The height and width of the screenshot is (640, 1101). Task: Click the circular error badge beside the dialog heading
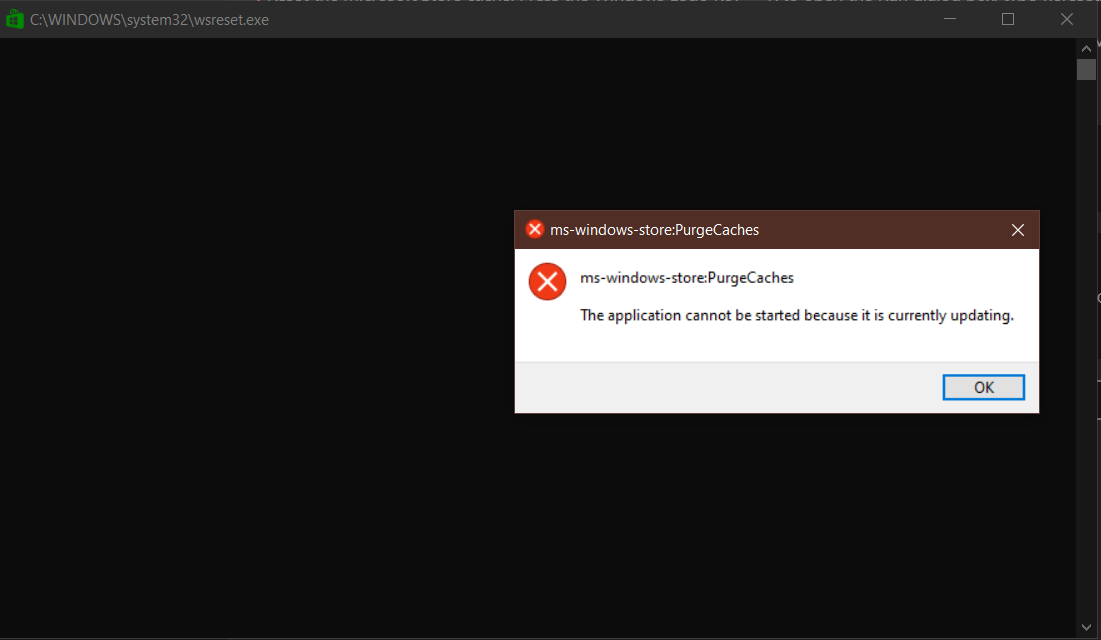pos(547,281)
